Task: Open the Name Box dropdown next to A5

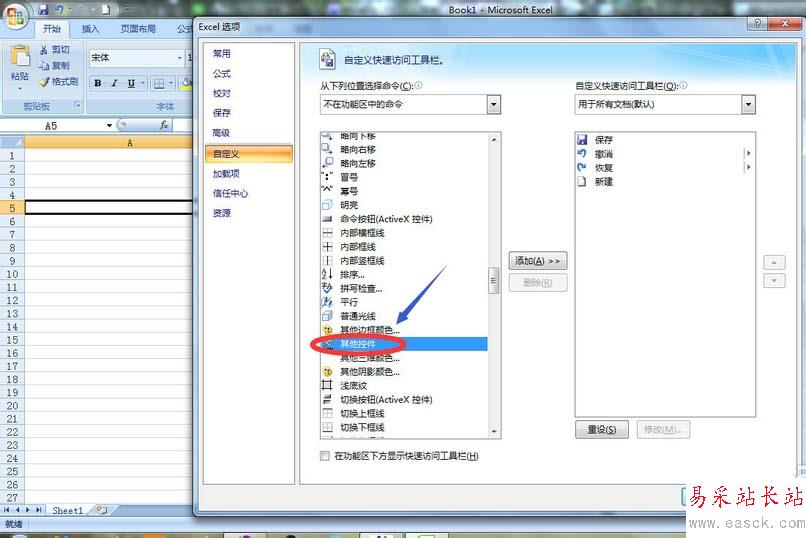Action: [109, 125]
